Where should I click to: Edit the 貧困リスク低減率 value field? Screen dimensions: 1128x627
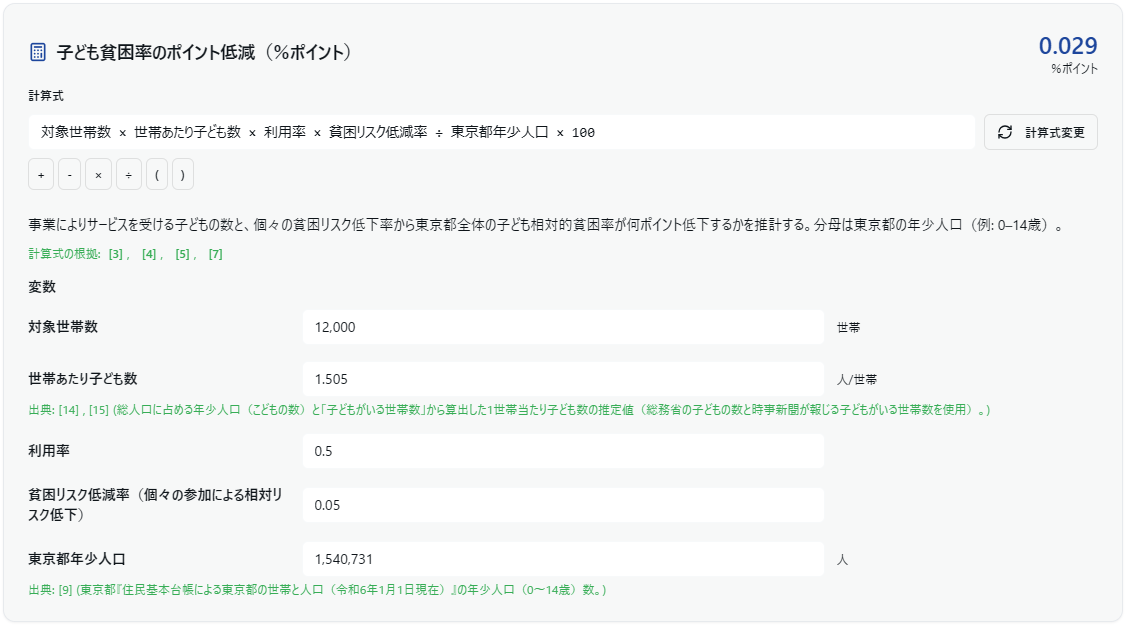click(562, 505)
